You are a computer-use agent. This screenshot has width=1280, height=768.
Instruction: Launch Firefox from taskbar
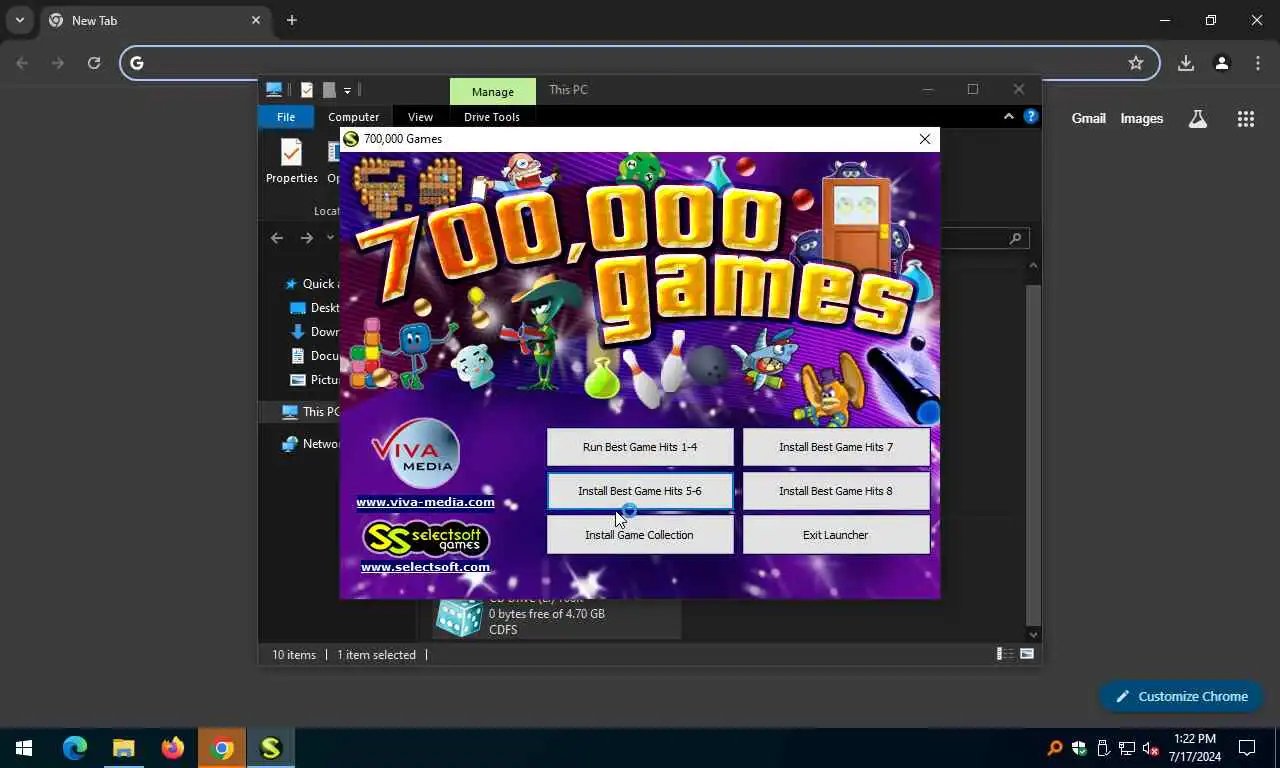coord(173,748)
